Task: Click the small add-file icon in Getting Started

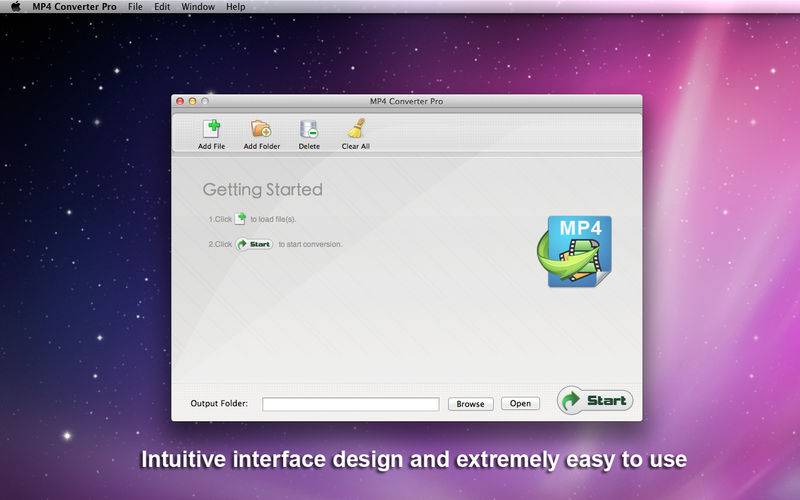Action: pyautogui.click(x=240, y=218)
